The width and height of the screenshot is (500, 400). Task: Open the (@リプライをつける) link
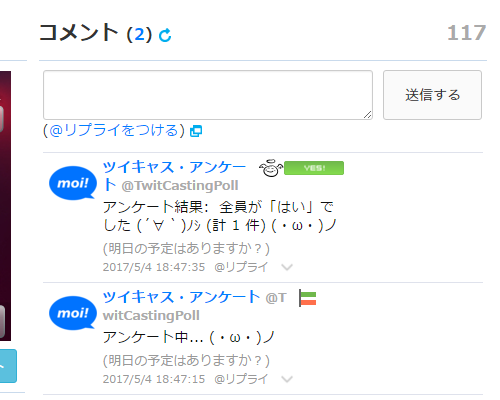[114, 130]
